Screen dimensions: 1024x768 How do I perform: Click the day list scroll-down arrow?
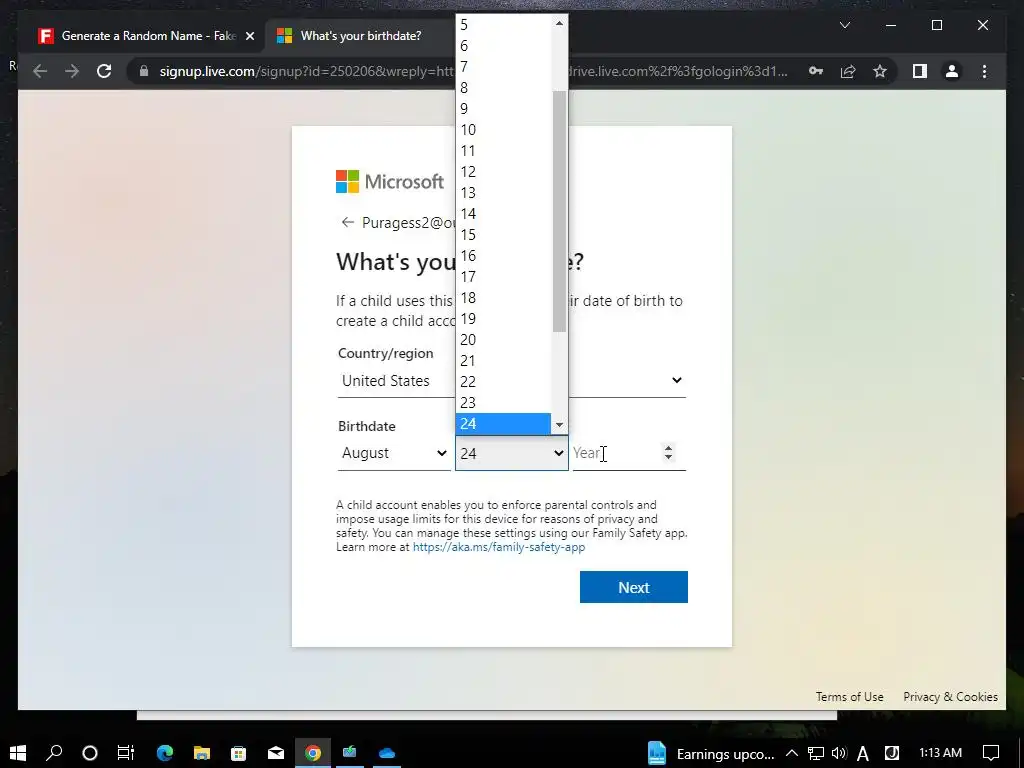pos(559,425)
